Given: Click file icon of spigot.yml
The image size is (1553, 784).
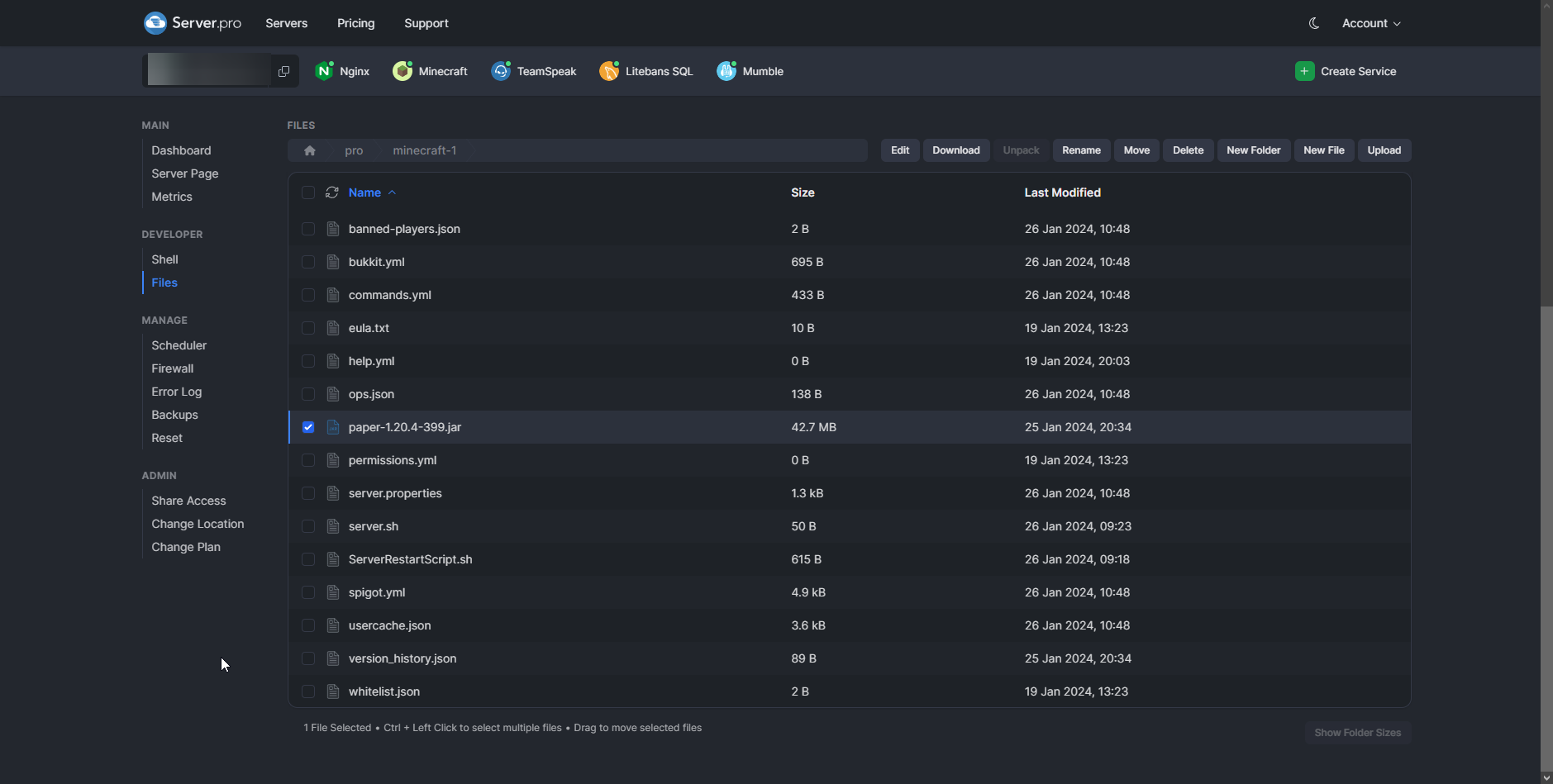Looking at the screenshot, I should coord(333,592).
